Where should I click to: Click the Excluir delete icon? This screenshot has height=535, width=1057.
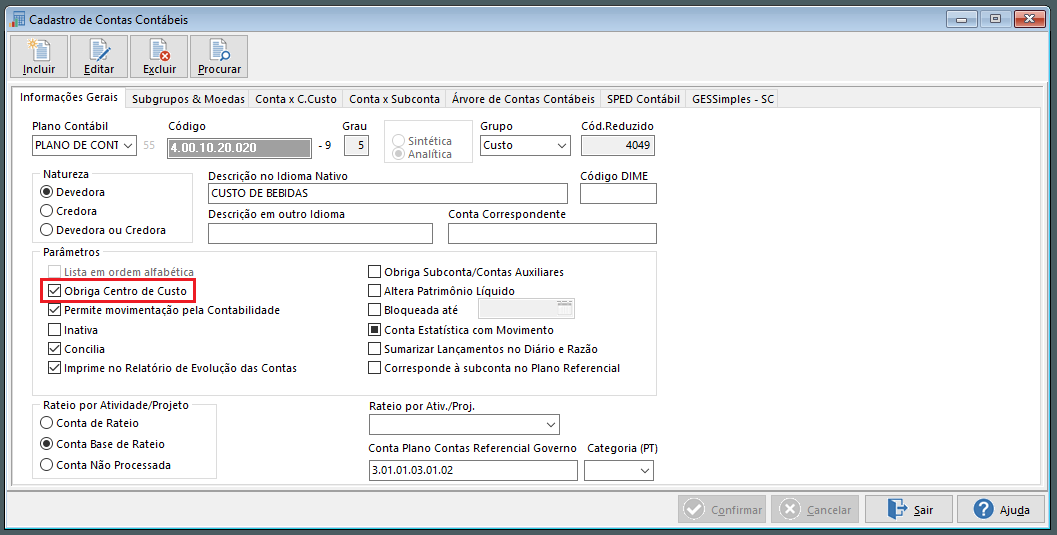pos(159,56)
